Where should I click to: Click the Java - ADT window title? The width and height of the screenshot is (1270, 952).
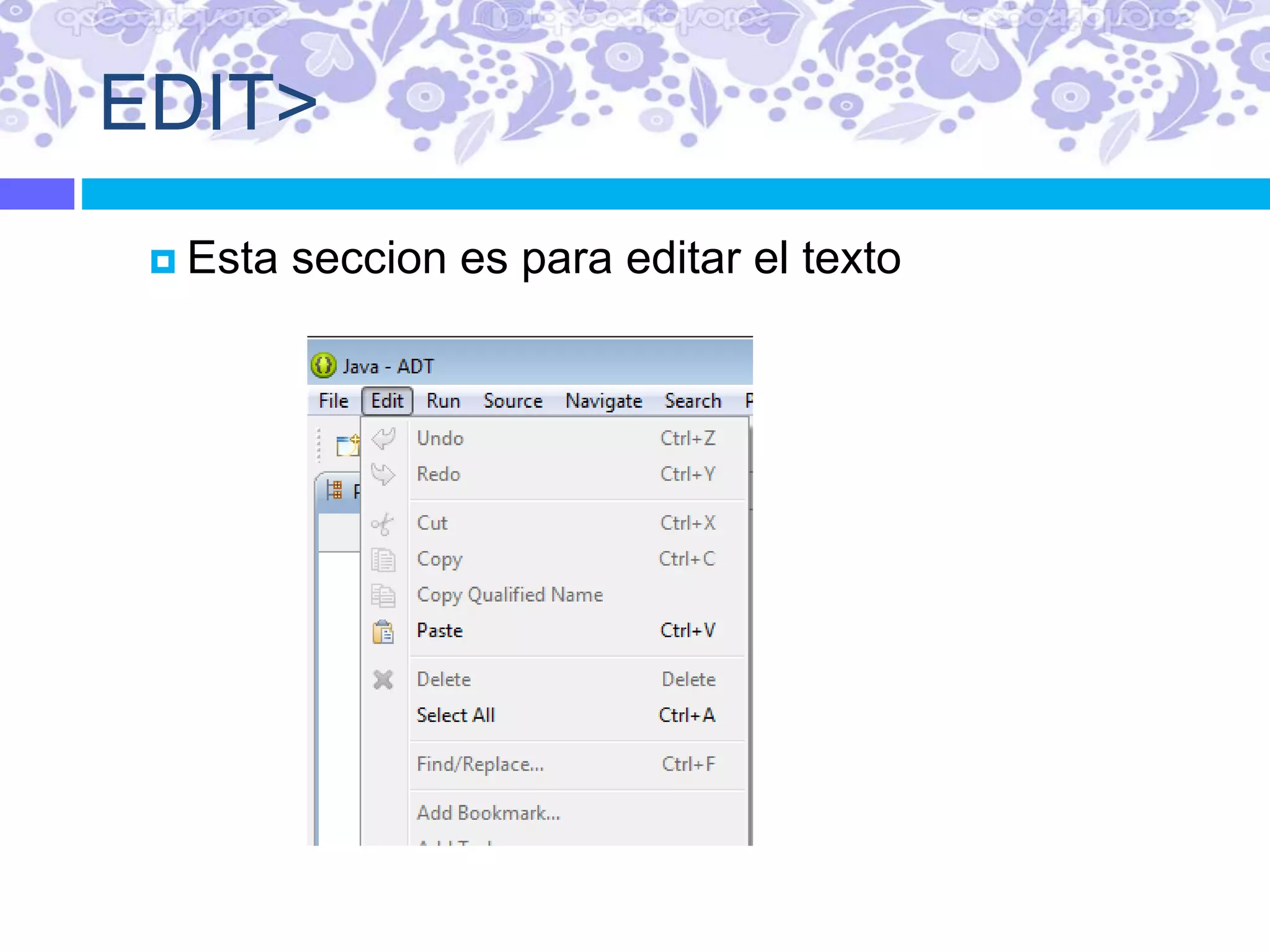pyautogui.click(x=388, y=366)
